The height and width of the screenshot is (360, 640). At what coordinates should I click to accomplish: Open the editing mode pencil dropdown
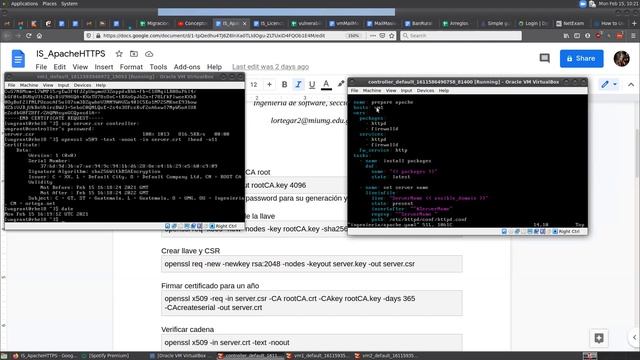click(609, 84)
